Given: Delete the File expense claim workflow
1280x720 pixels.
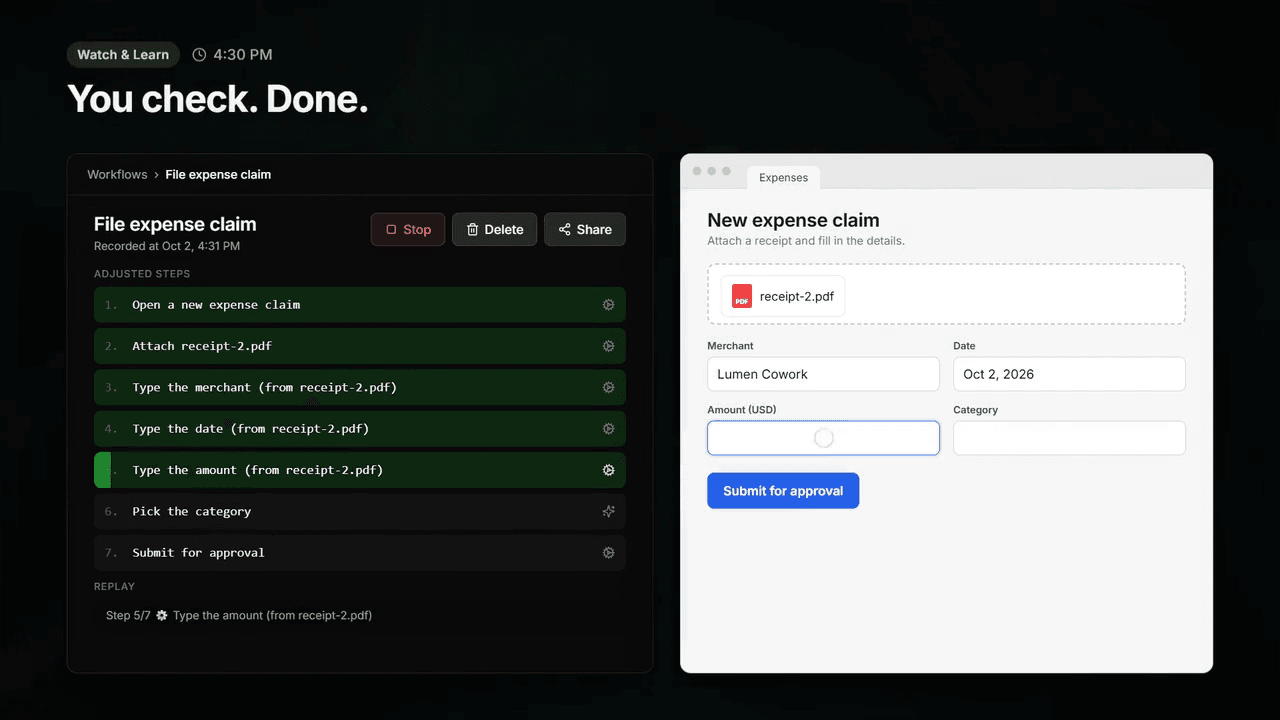Looking at the screenshot, I should [x=494, y=229].
